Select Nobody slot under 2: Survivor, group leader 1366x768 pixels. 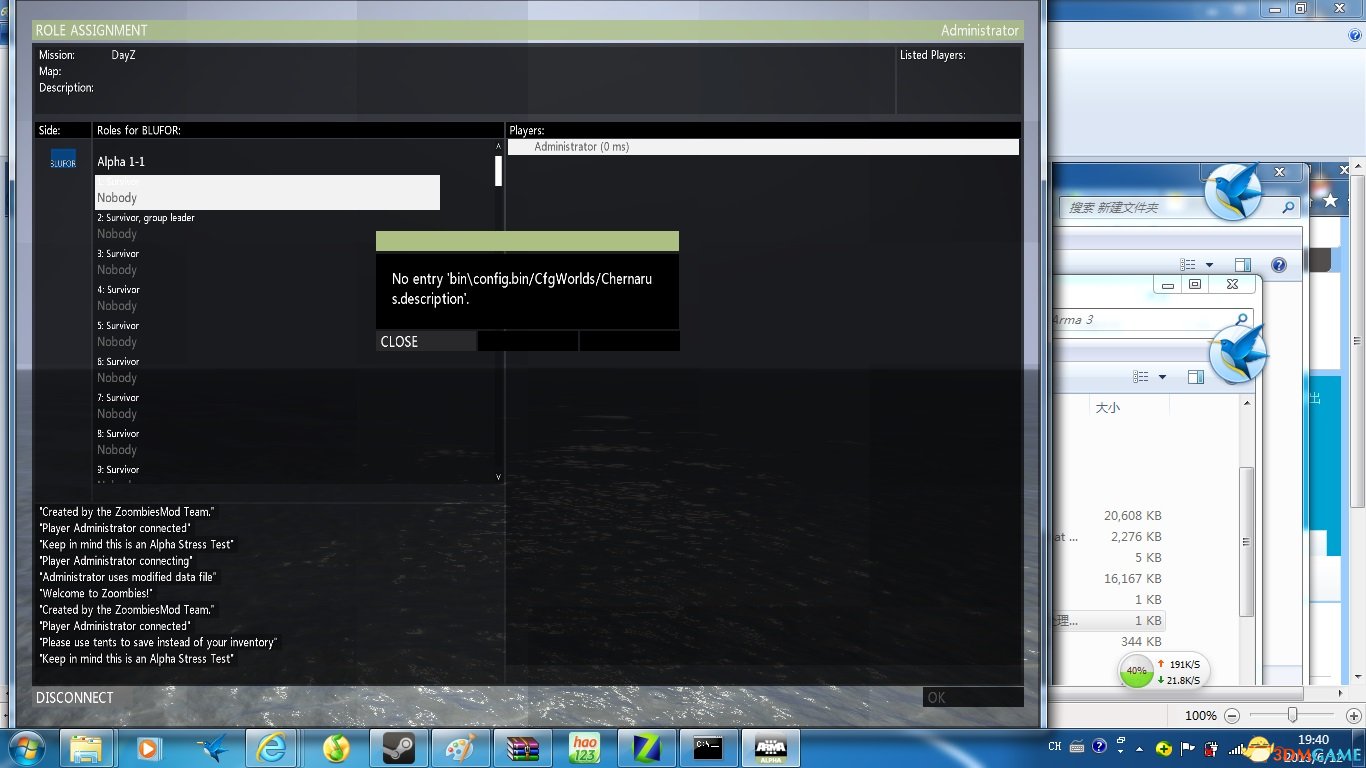tap(117, 234)
